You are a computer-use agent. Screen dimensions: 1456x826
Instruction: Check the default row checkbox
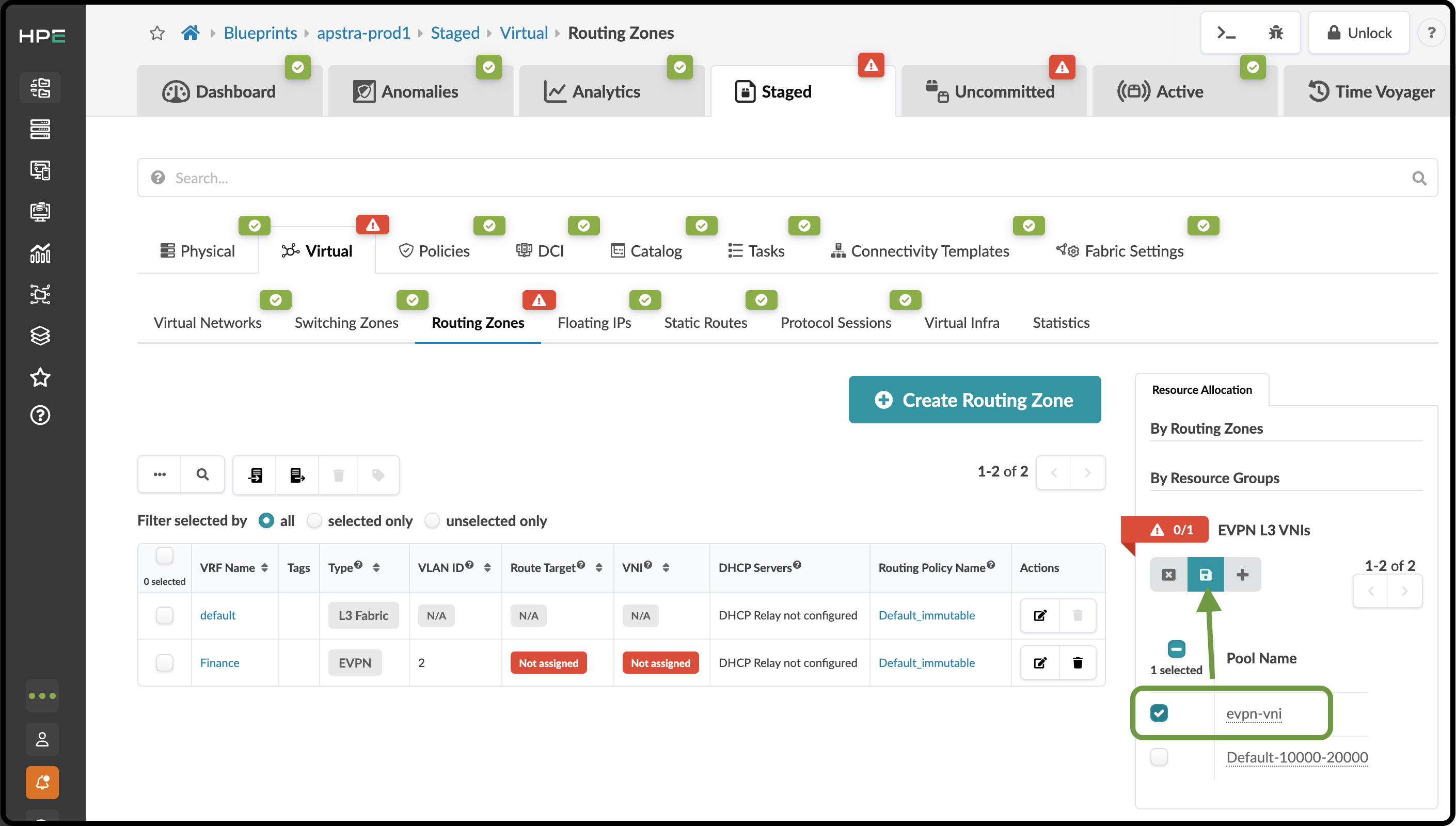click(165, 615)
